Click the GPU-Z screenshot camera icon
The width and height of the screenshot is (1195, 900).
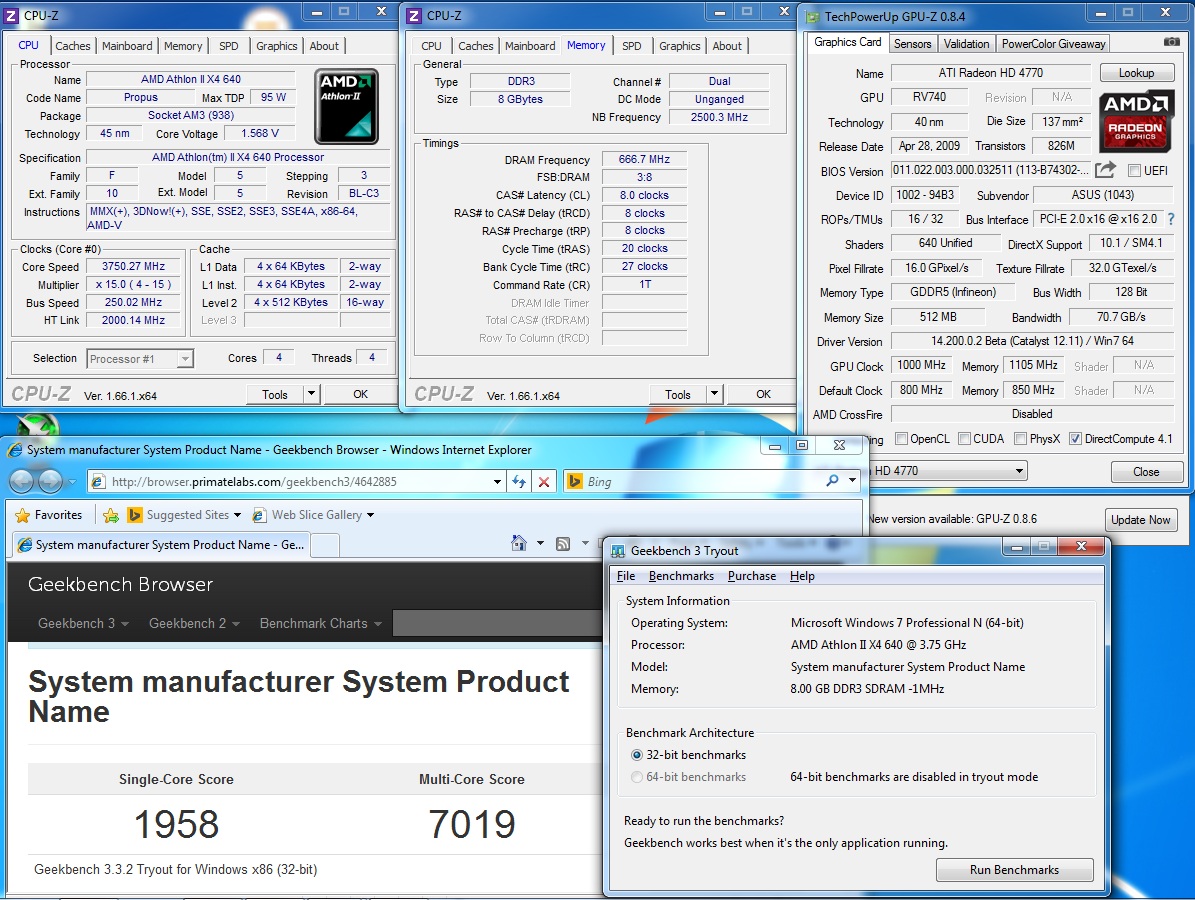point(1171,42)
